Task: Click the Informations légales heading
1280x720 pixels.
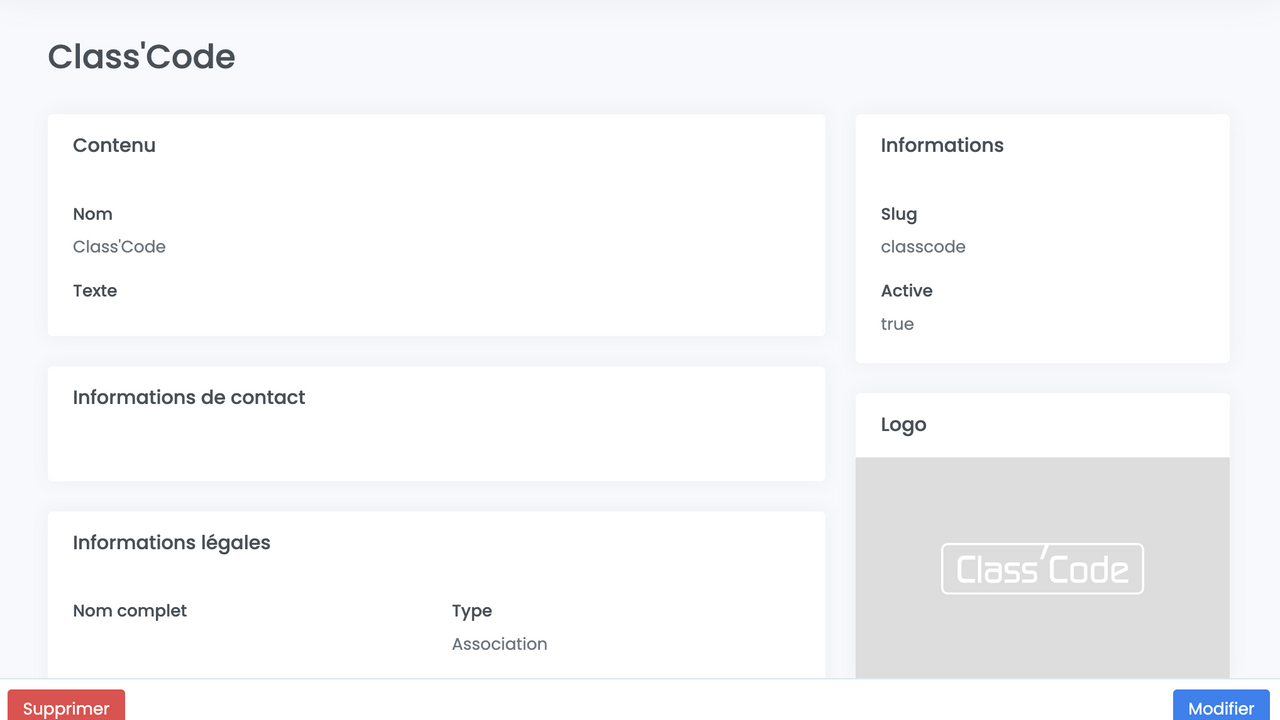Action: tap(171, 542)
